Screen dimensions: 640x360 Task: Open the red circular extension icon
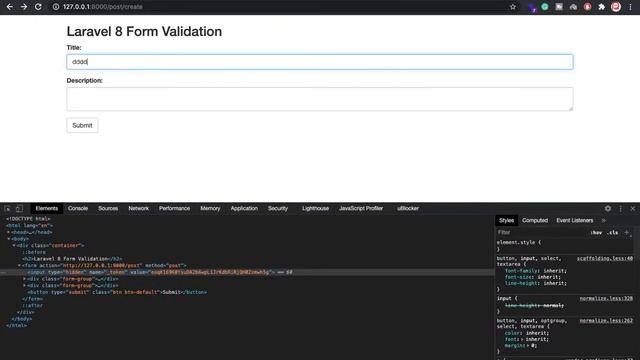[587, 7]
